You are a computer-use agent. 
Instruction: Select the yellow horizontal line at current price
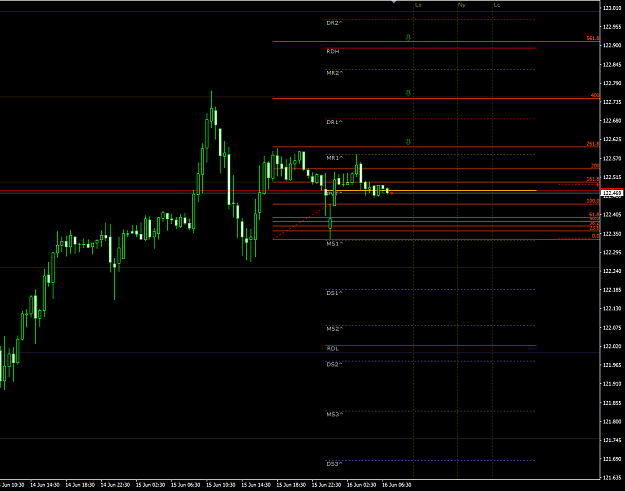(x=431, y=191)
